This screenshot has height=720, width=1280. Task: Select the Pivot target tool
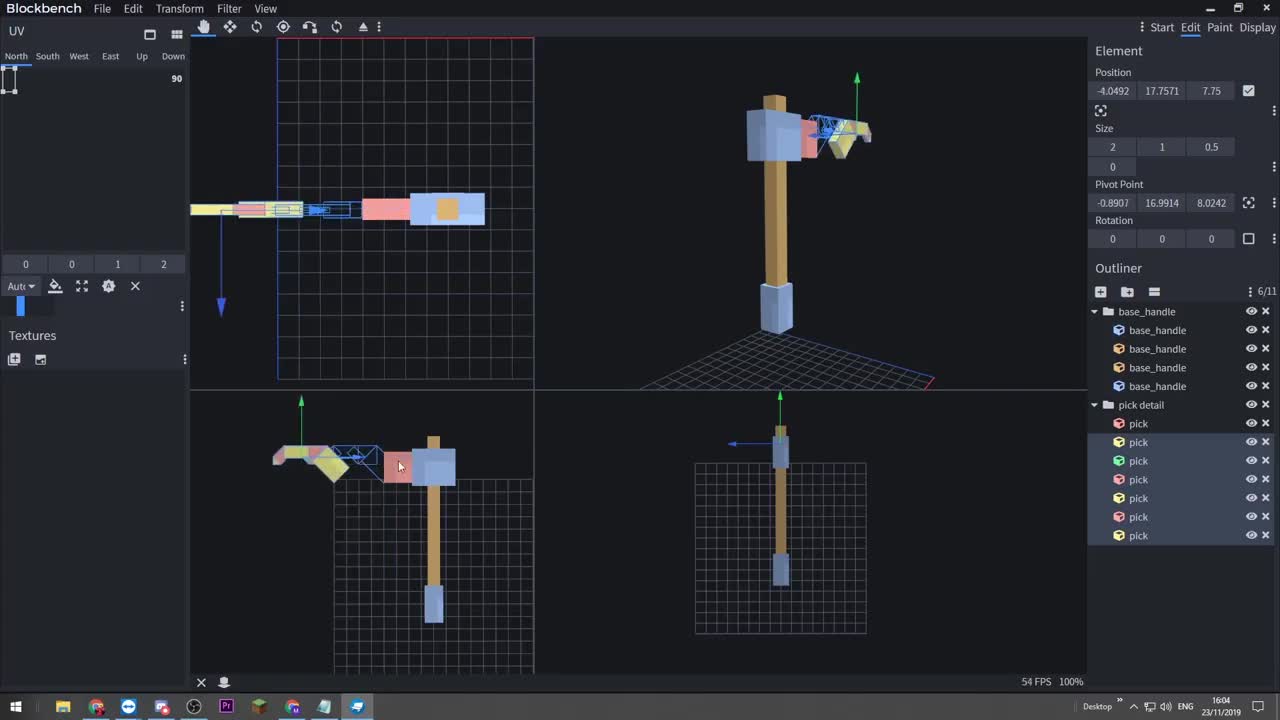[283, 27]
